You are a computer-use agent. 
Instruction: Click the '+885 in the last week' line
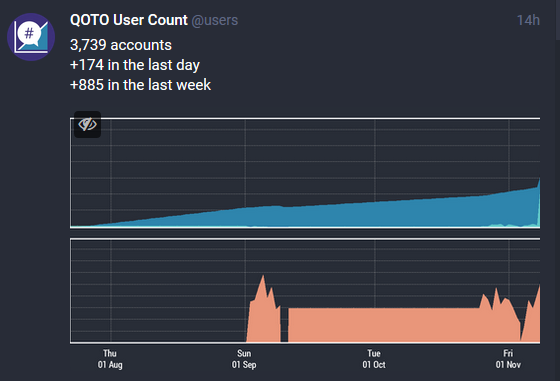click(140, 85)
